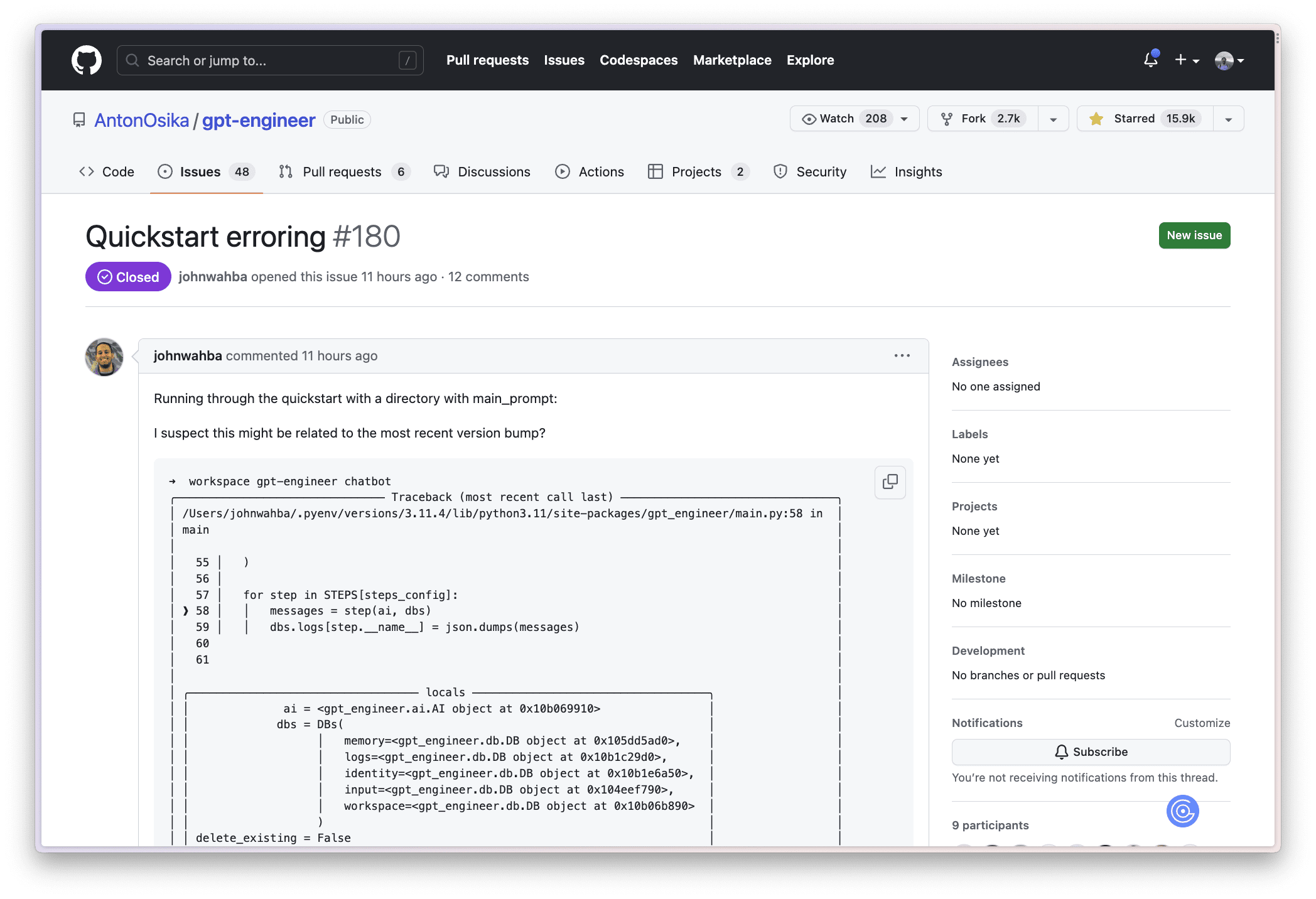Copy the traceback code block

tap(890, 482)
